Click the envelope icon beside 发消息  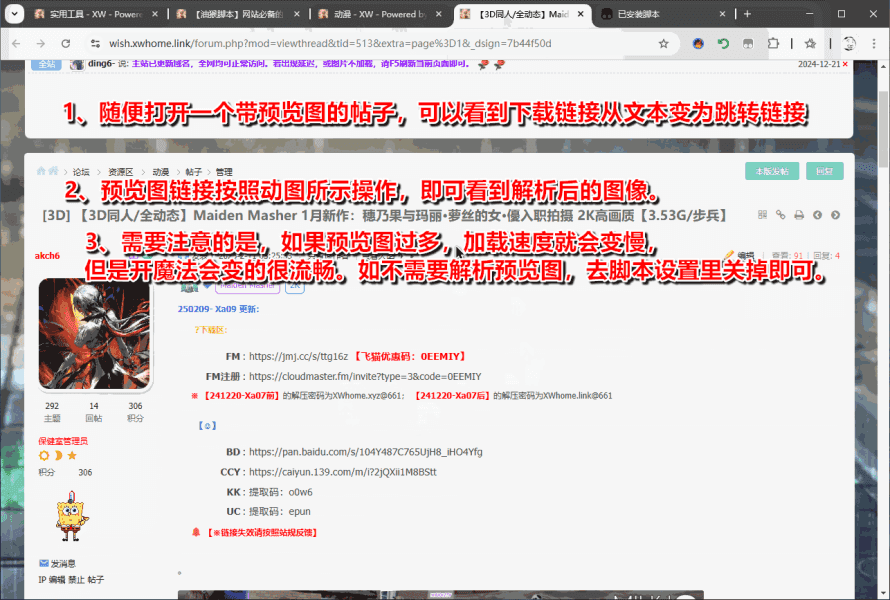coord(44,563)
